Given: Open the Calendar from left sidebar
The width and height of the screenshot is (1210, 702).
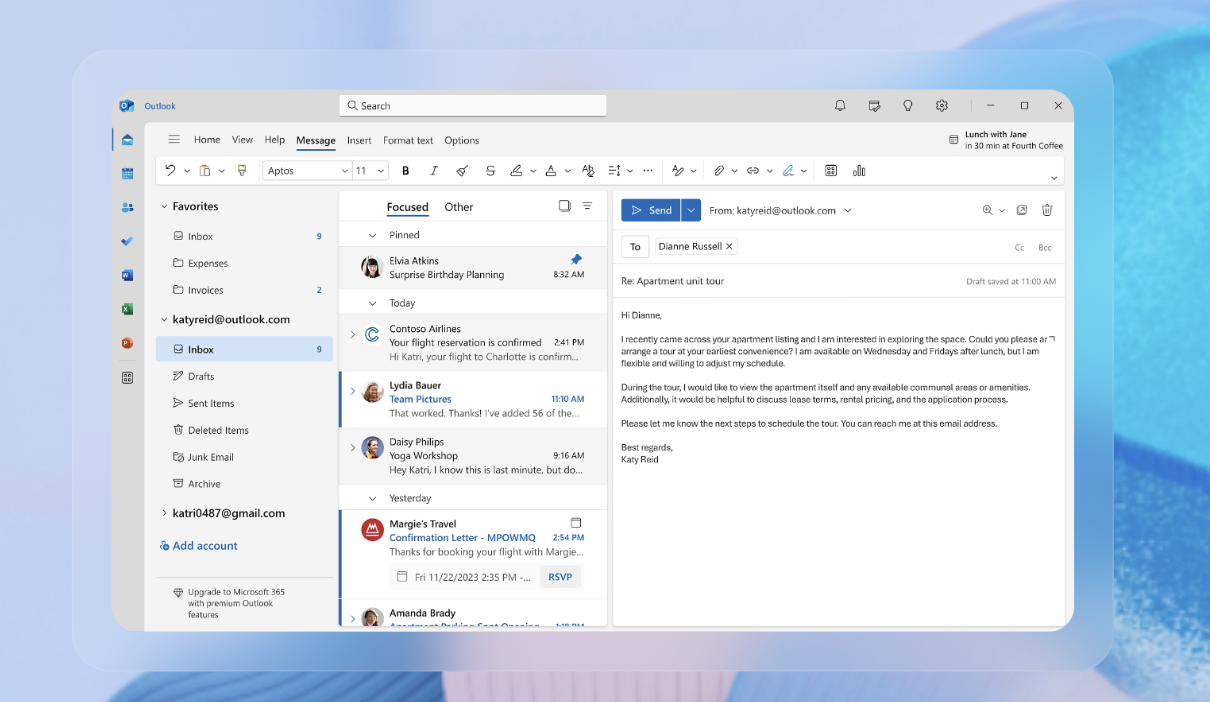Looking at the screenshot, I should 127,174.
